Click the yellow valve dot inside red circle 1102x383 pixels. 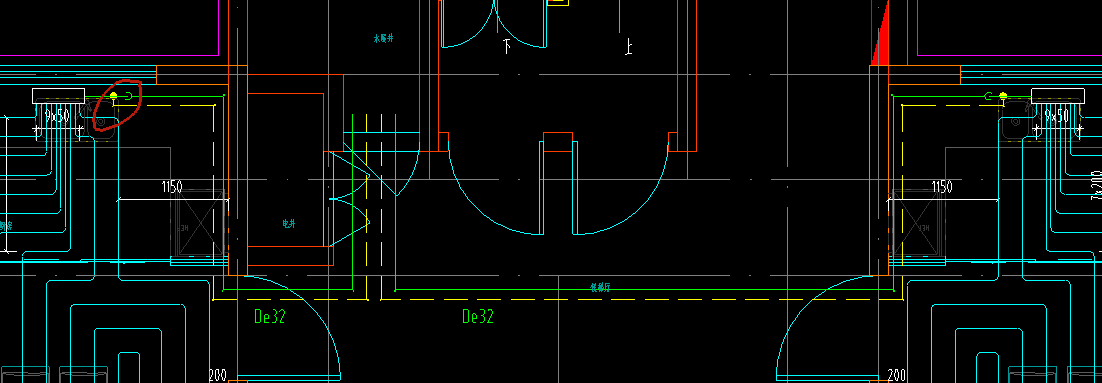click(x=114, y=95)
